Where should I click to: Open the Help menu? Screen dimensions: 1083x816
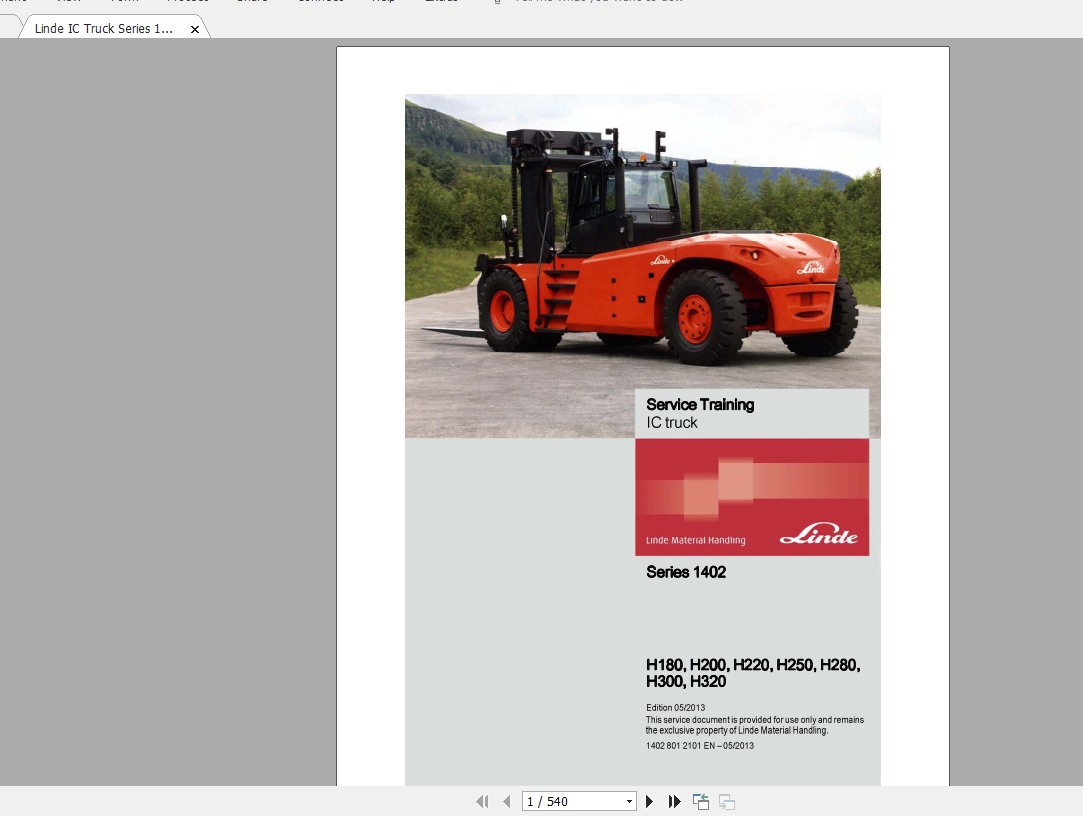383,2
